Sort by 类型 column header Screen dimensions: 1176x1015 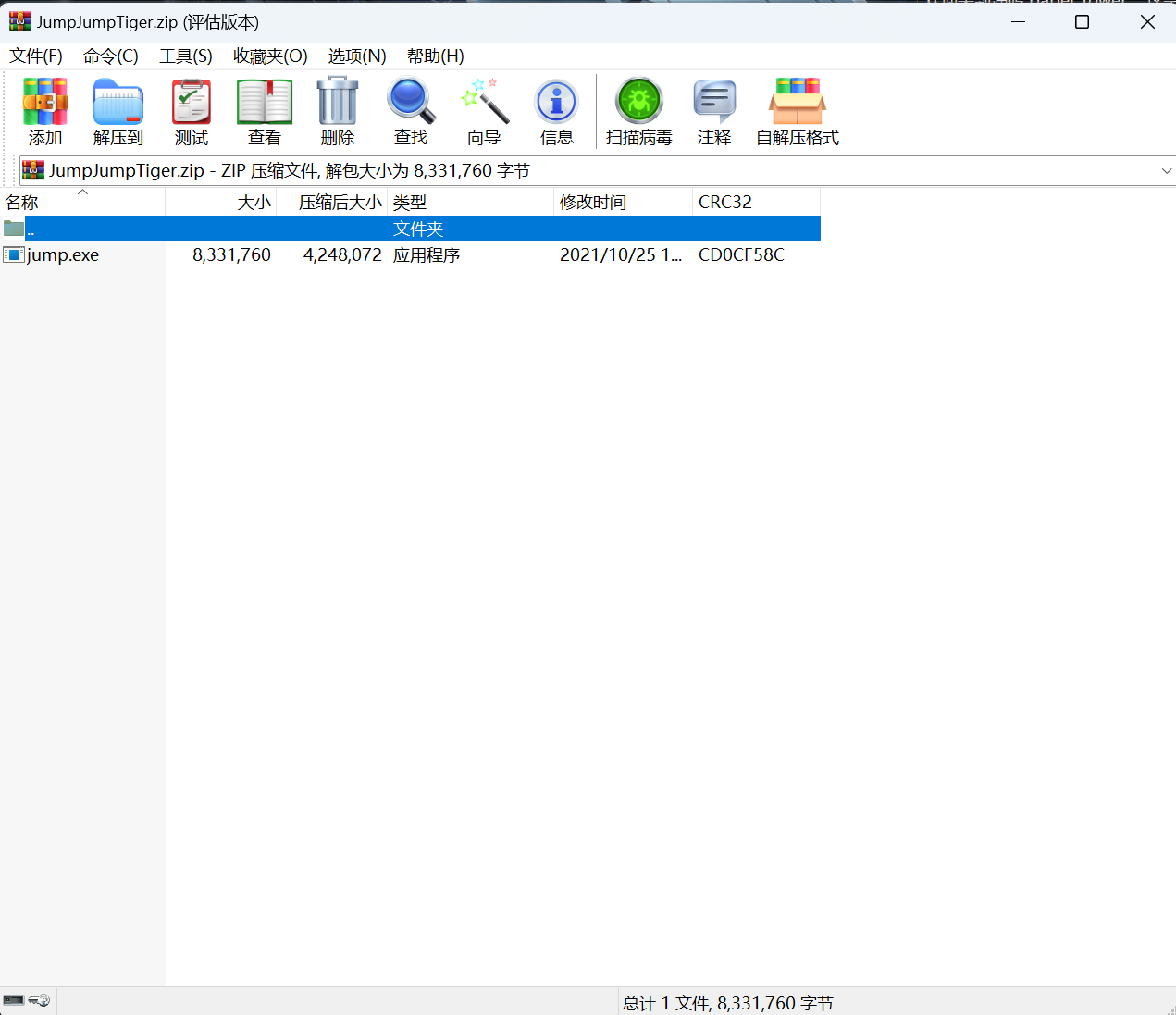pyautogui.click(x=471, y=202)
